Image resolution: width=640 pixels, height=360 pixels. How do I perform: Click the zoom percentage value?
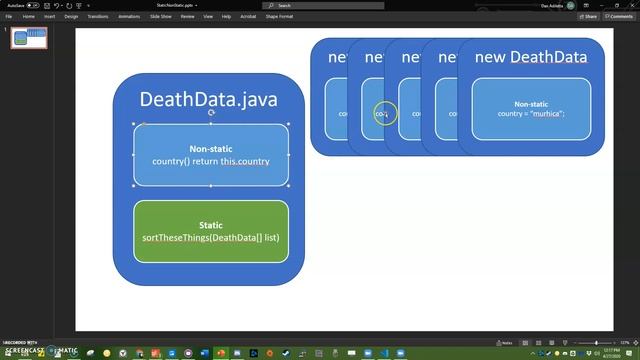pos(624,343)
